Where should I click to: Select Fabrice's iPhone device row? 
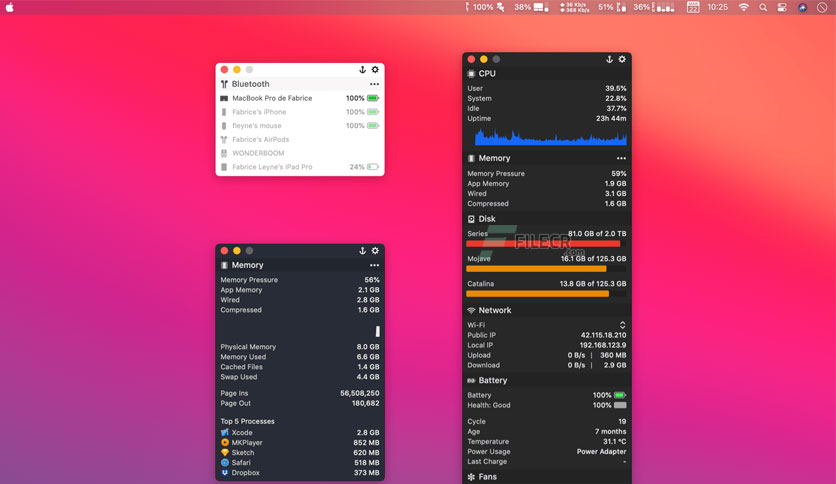pyautogui.click(x=300, y=112)
